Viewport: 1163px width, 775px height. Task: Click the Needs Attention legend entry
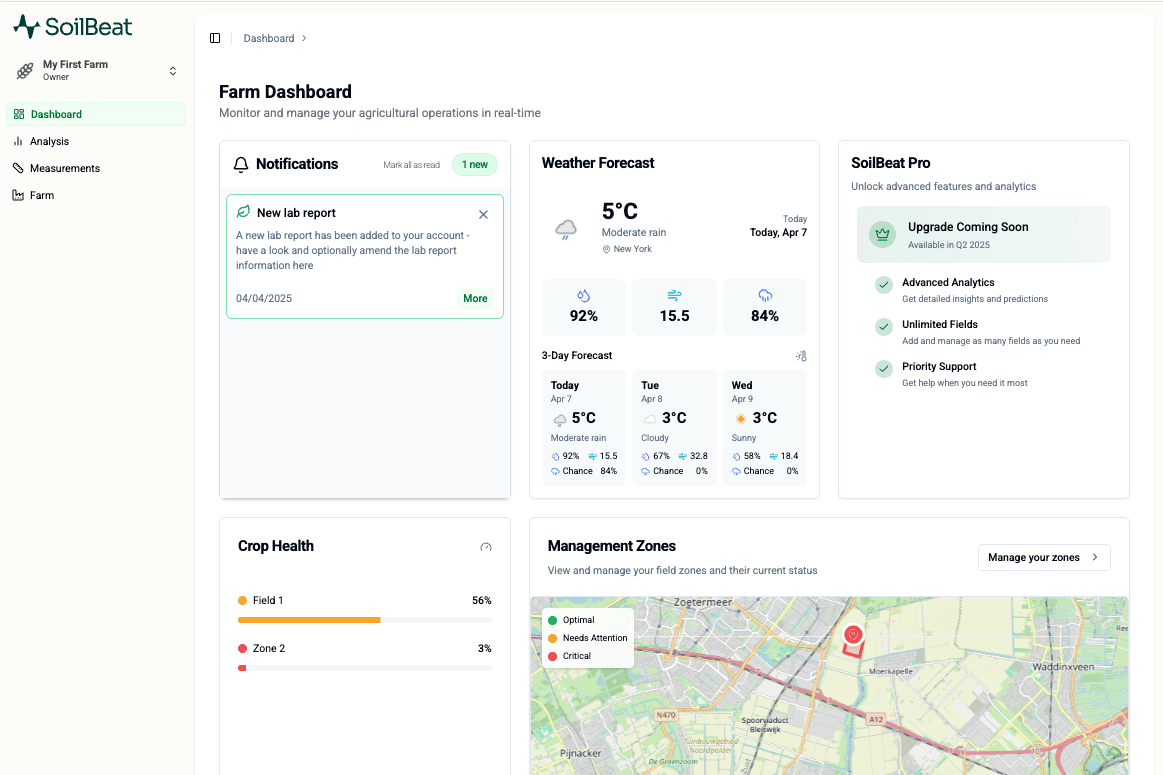coord(587,638)
